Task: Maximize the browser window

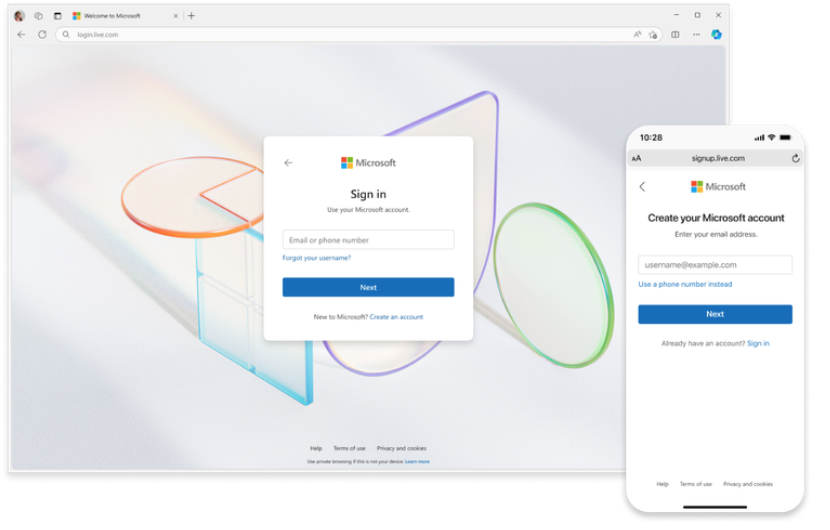Action: [x=697, y=15]
